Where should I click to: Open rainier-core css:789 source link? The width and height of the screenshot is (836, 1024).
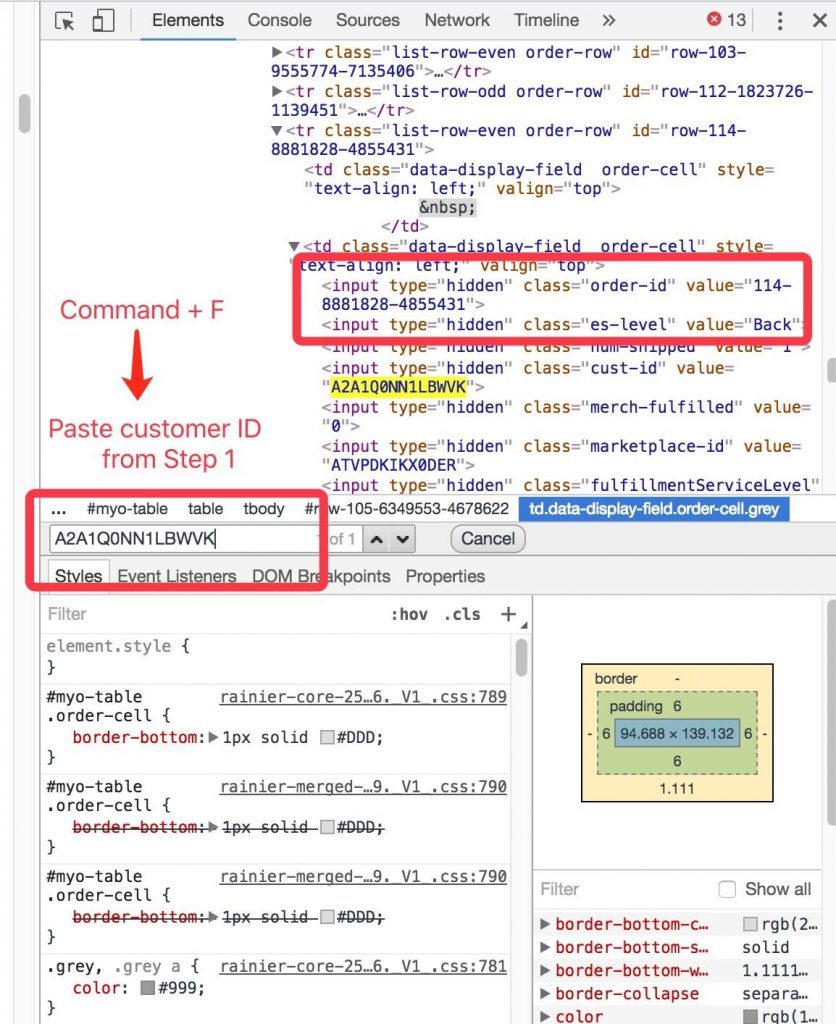pos(362,697)
